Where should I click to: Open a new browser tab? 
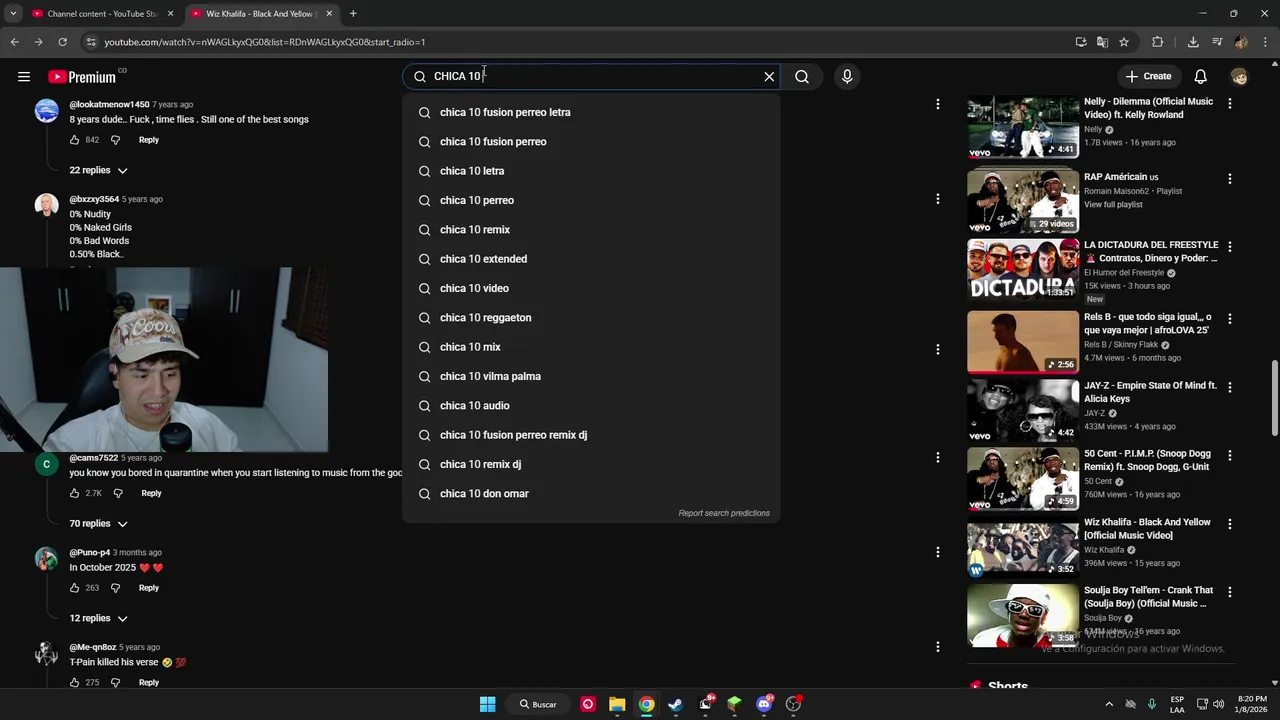point(353,14)
